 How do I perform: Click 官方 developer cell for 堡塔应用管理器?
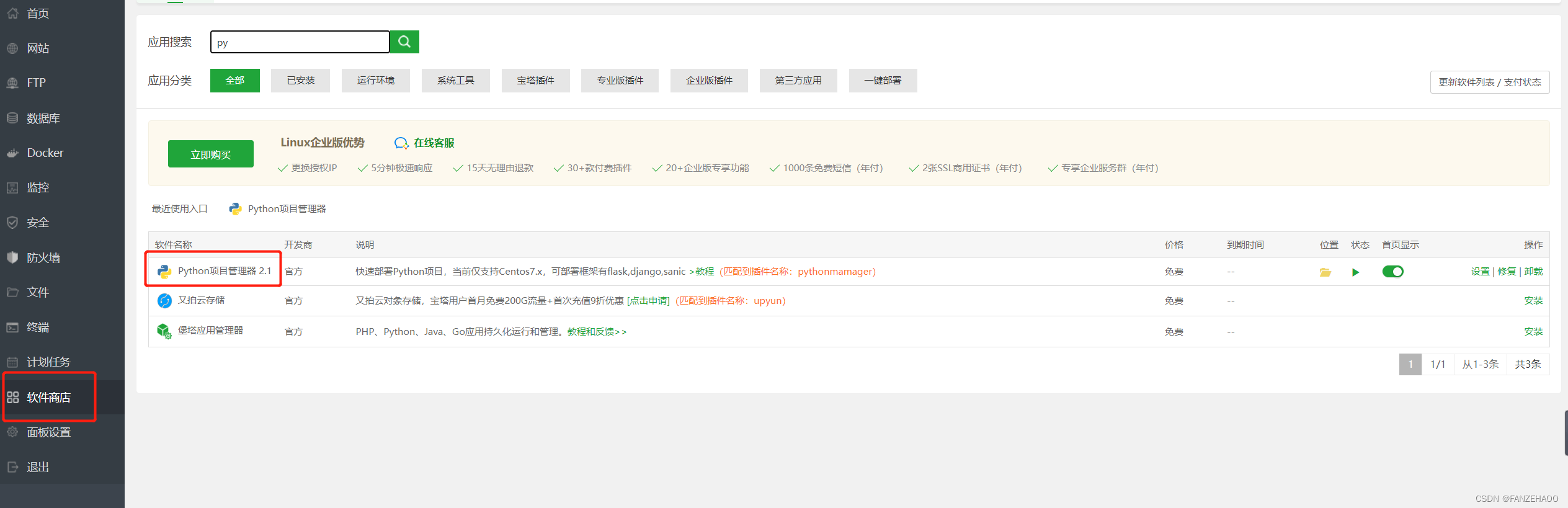coord(293,332)
